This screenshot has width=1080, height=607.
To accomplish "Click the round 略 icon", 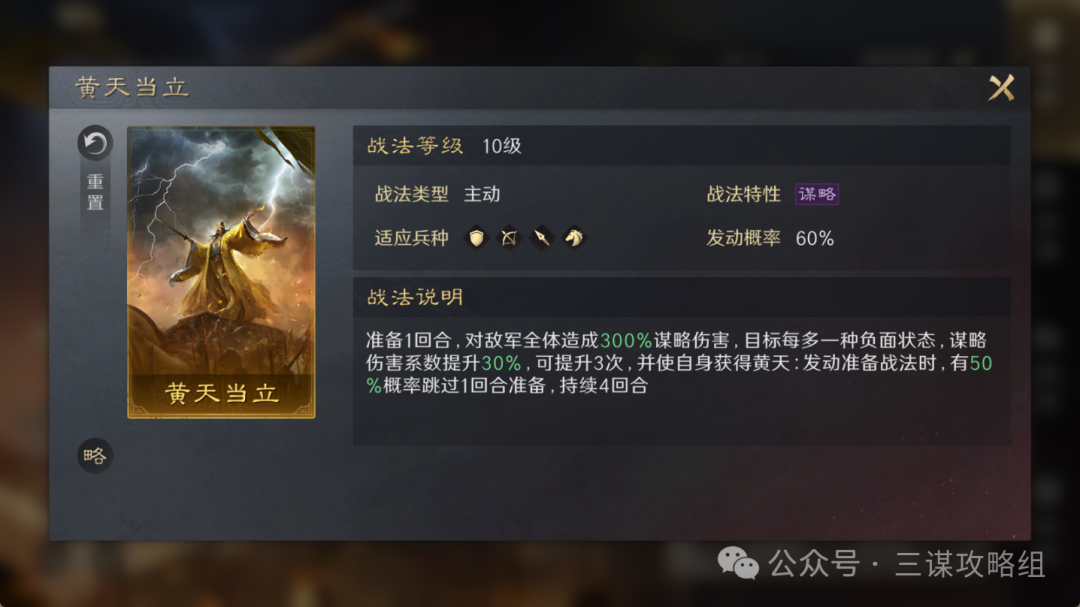I will point(95,455).
